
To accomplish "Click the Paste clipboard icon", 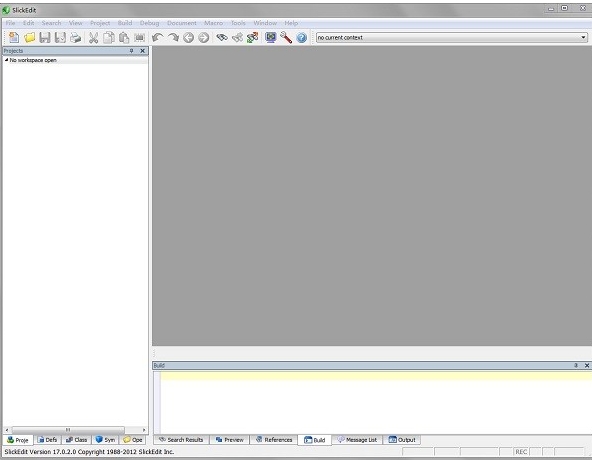I will [x=124, y=37].
